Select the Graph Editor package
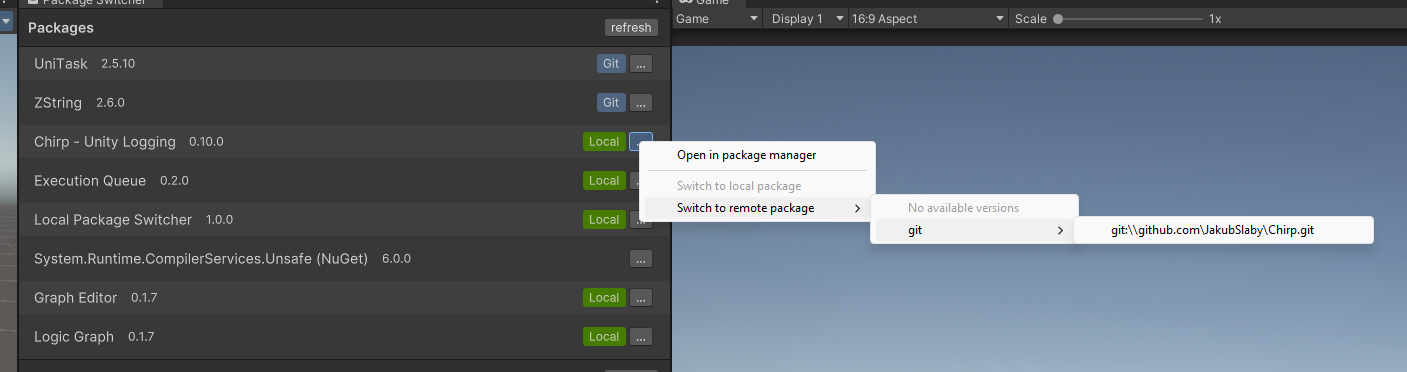 coord(76,297)
